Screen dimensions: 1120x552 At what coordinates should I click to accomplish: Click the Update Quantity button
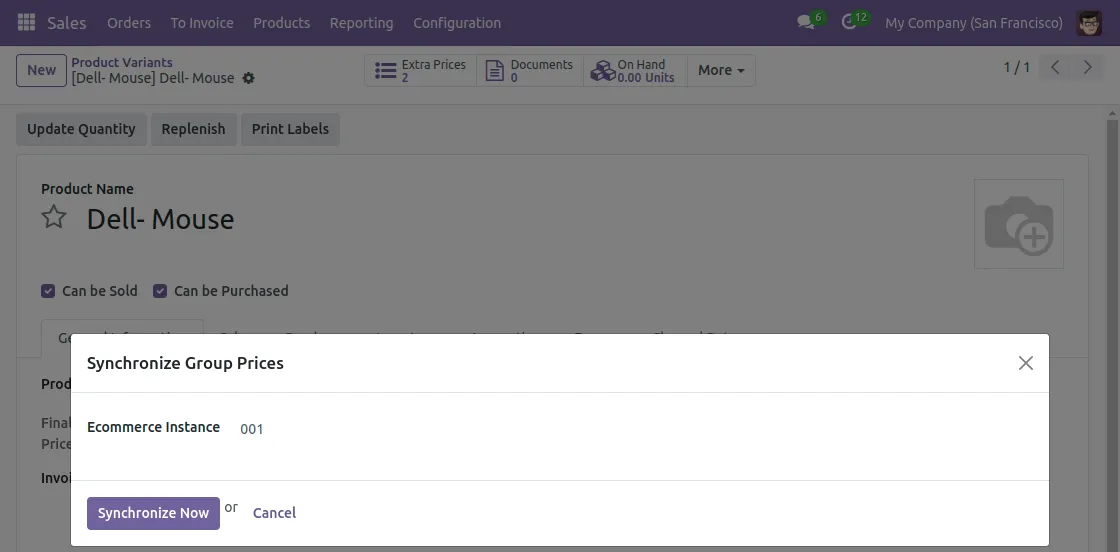tap(81, 129)
